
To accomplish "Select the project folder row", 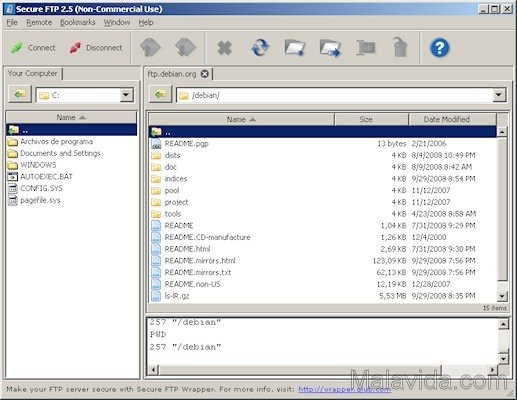I will [x=323, y=202].
